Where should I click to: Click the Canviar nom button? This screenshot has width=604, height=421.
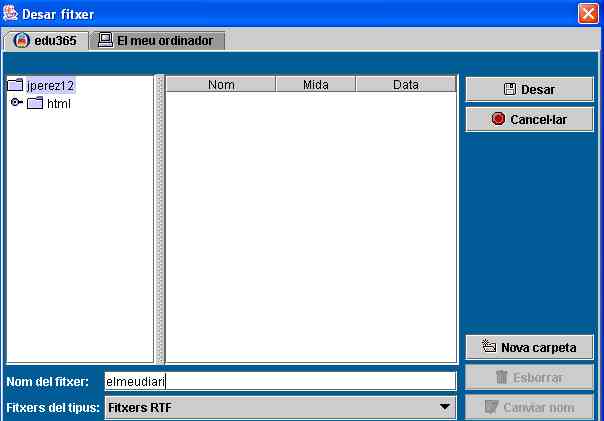coord(529,407)
